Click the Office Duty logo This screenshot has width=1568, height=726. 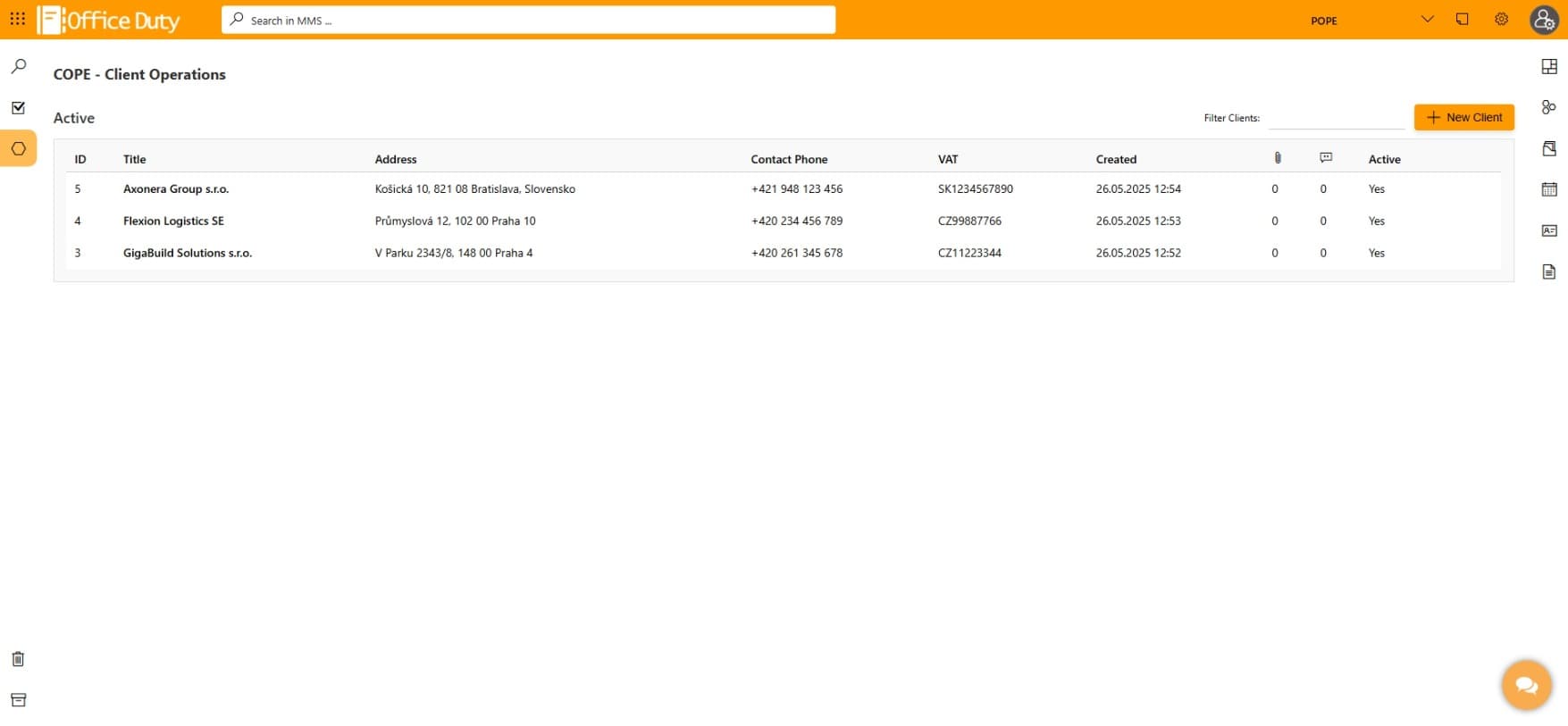click(108, 20)
